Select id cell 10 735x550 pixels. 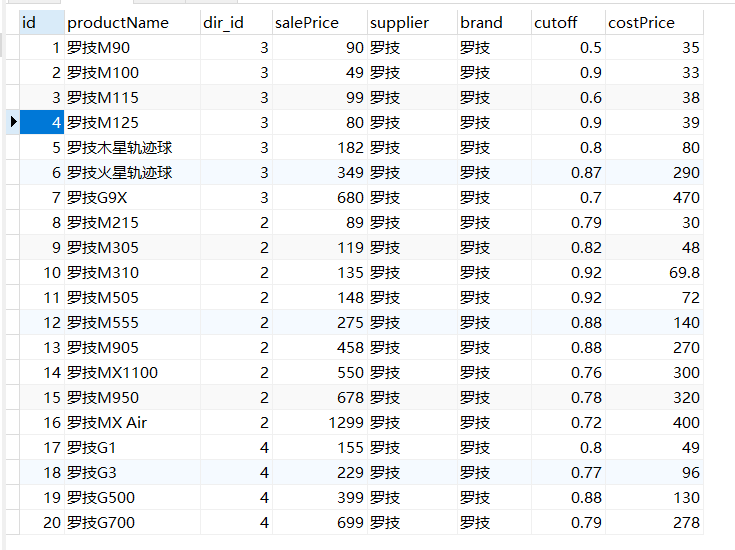coord(42,272)
